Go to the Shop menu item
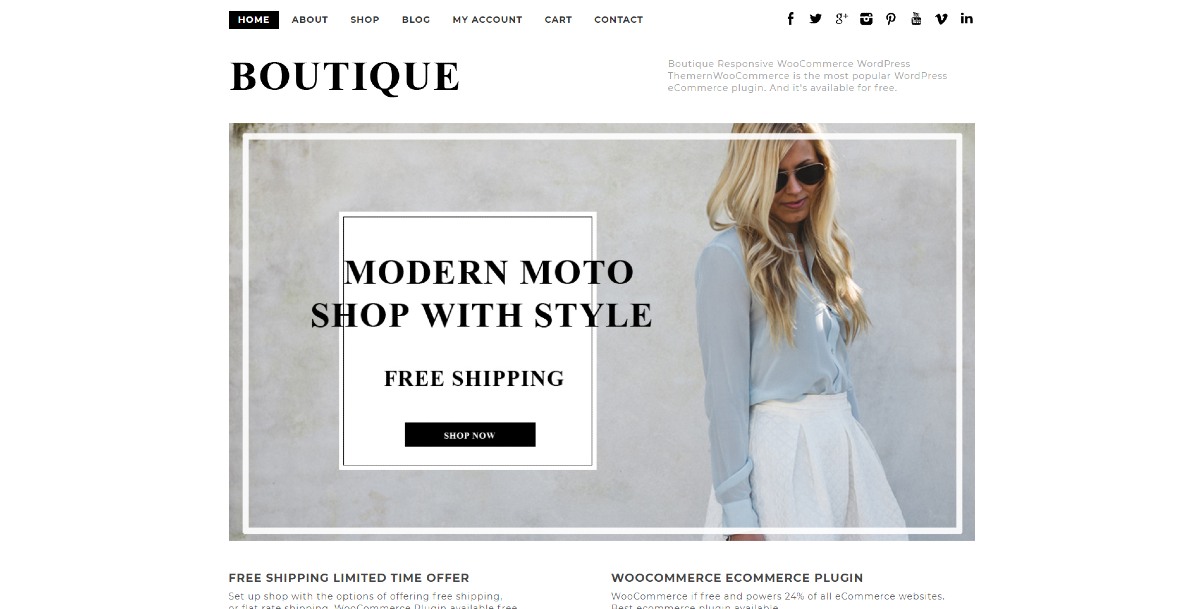Viewport: 1200px width, 609px height. [x=365, y=20]
